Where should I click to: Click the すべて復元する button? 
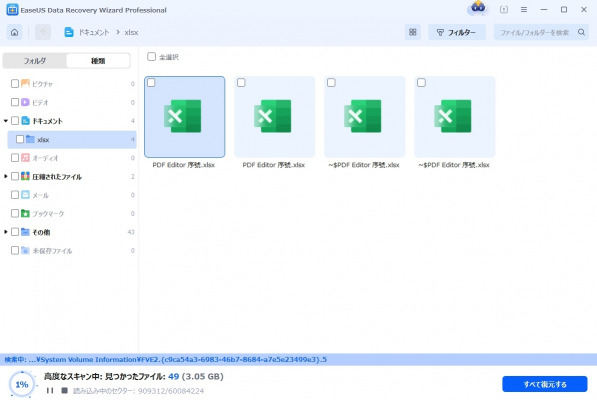coord(545,384)
